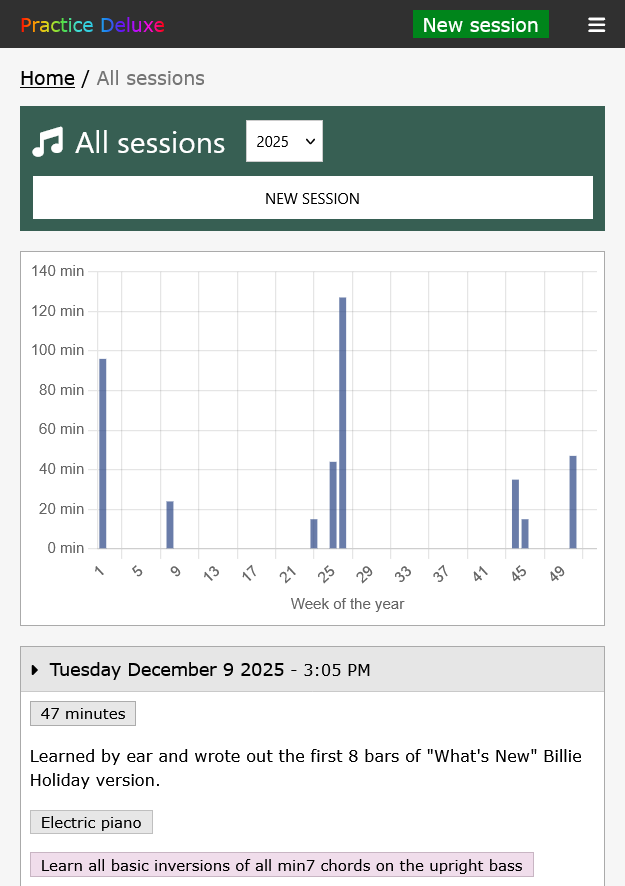
Task: Open the 2025 year dropdown
Action: (284, 142)
